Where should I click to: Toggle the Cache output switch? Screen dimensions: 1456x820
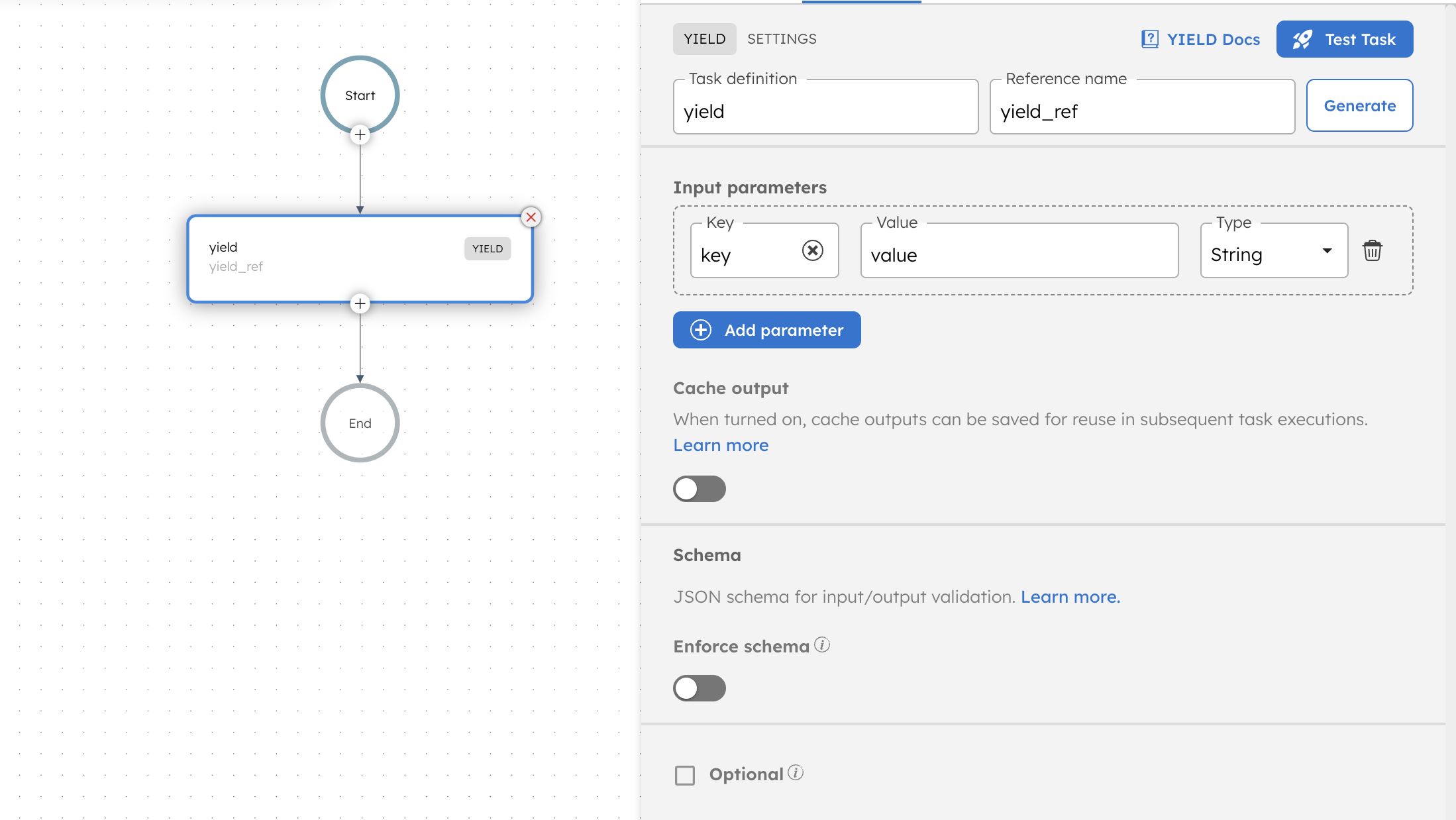coord(699,489)
